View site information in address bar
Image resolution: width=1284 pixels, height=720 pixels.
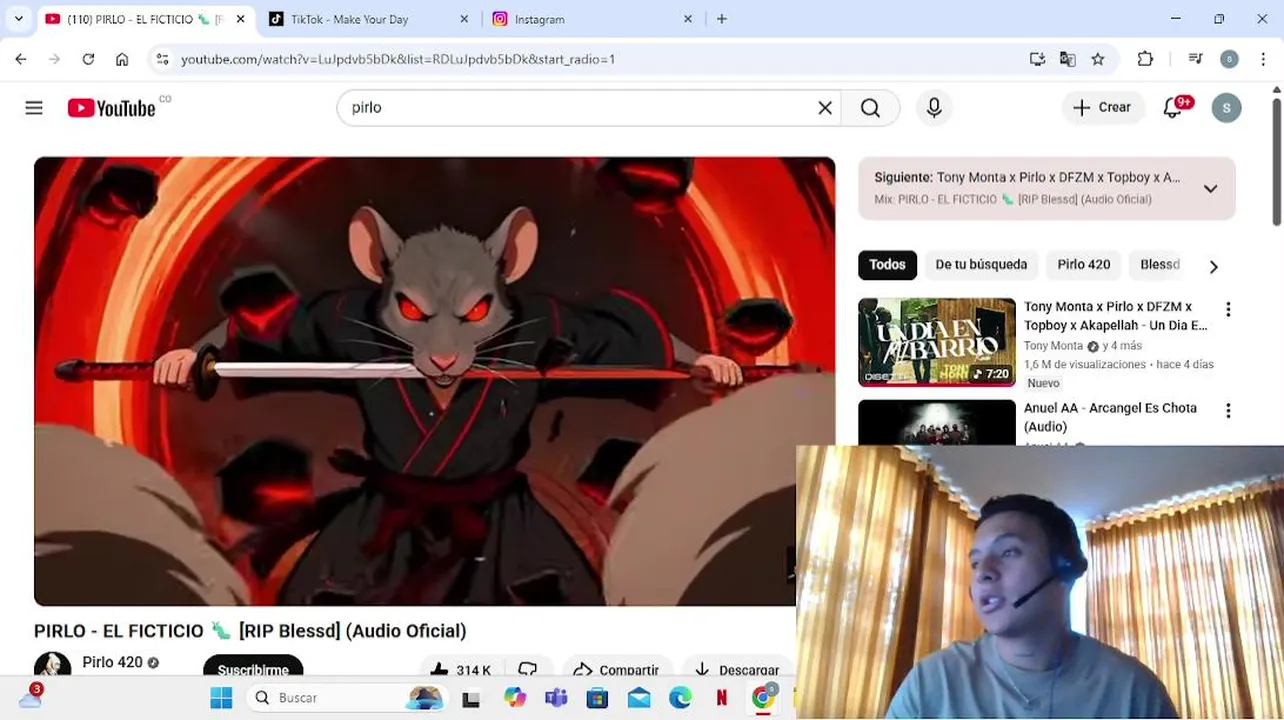click(x=163, y=59)
